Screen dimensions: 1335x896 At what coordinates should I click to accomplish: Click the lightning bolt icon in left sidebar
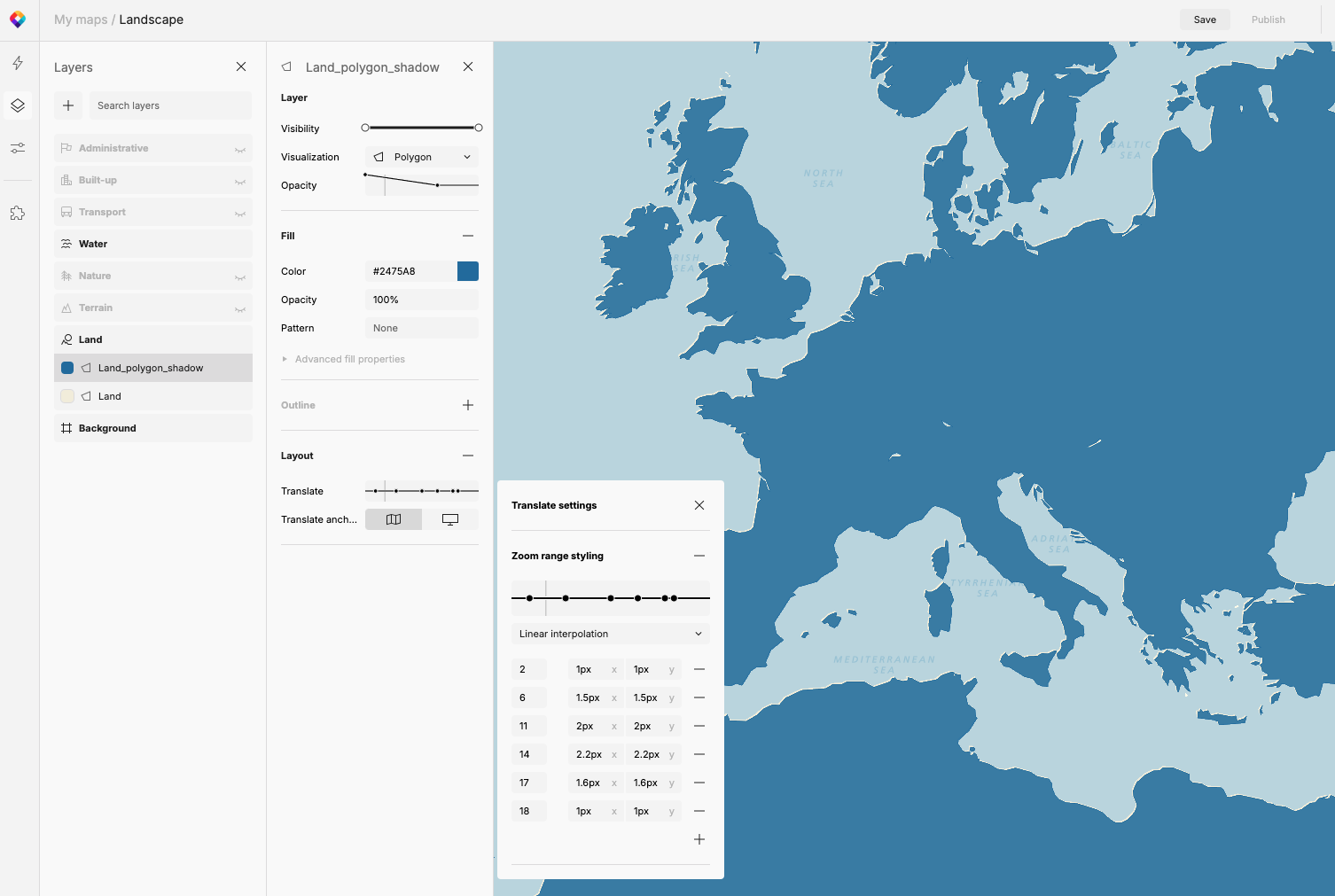coord(18,63)
